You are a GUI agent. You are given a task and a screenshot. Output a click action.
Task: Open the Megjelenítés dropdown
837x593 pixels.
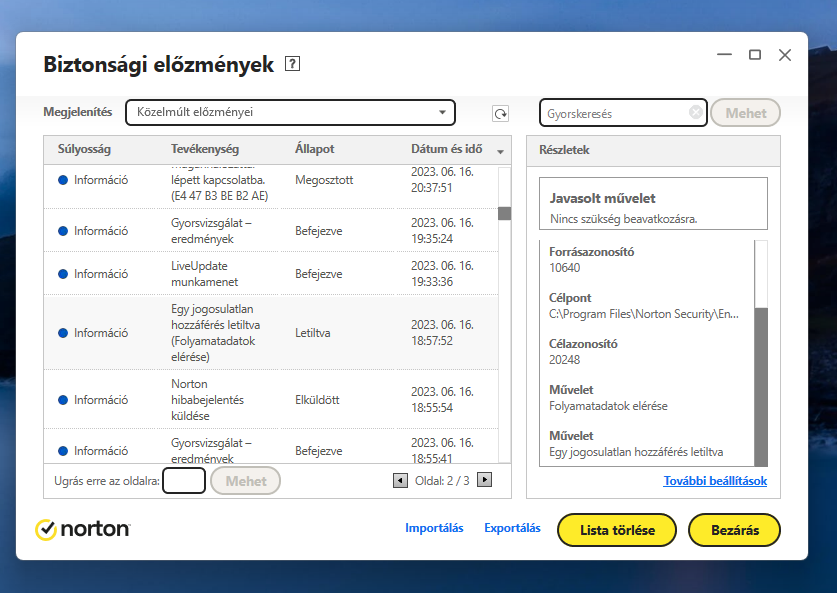click(290, 112)
